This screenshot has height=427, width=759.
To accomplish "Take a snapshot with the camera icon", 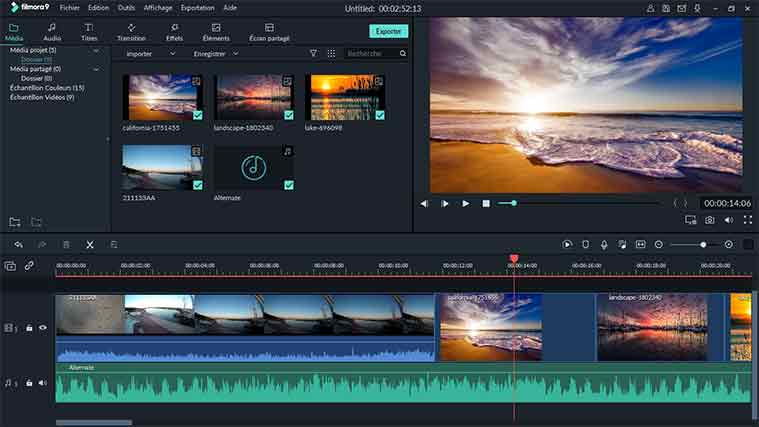I will click(x=709, y=220).
